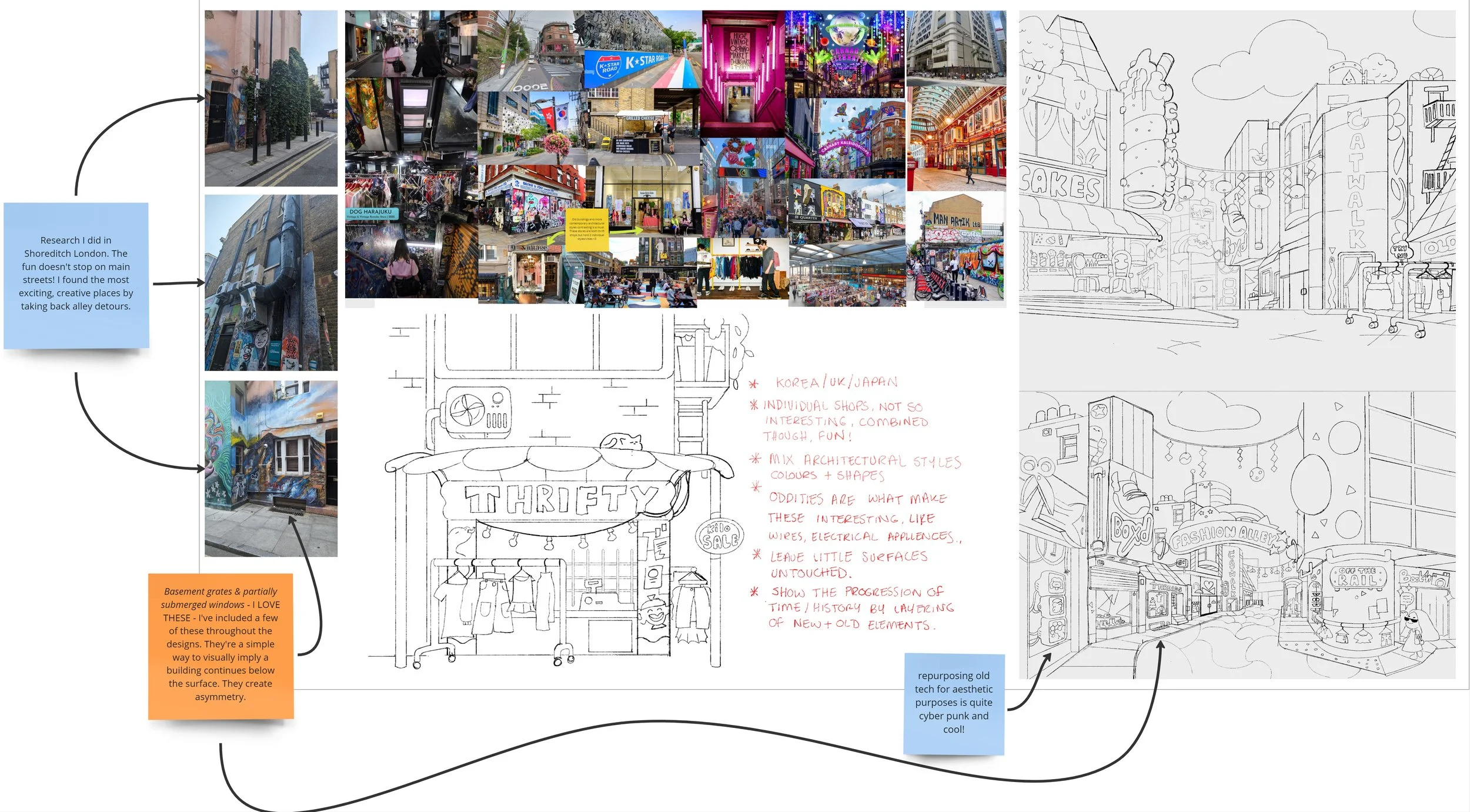This screenshot has height=812, width=1470.
Task: Select the covered arcade market photo with red shopfronts
Action: pyautogui.click(x=955, y=138)
